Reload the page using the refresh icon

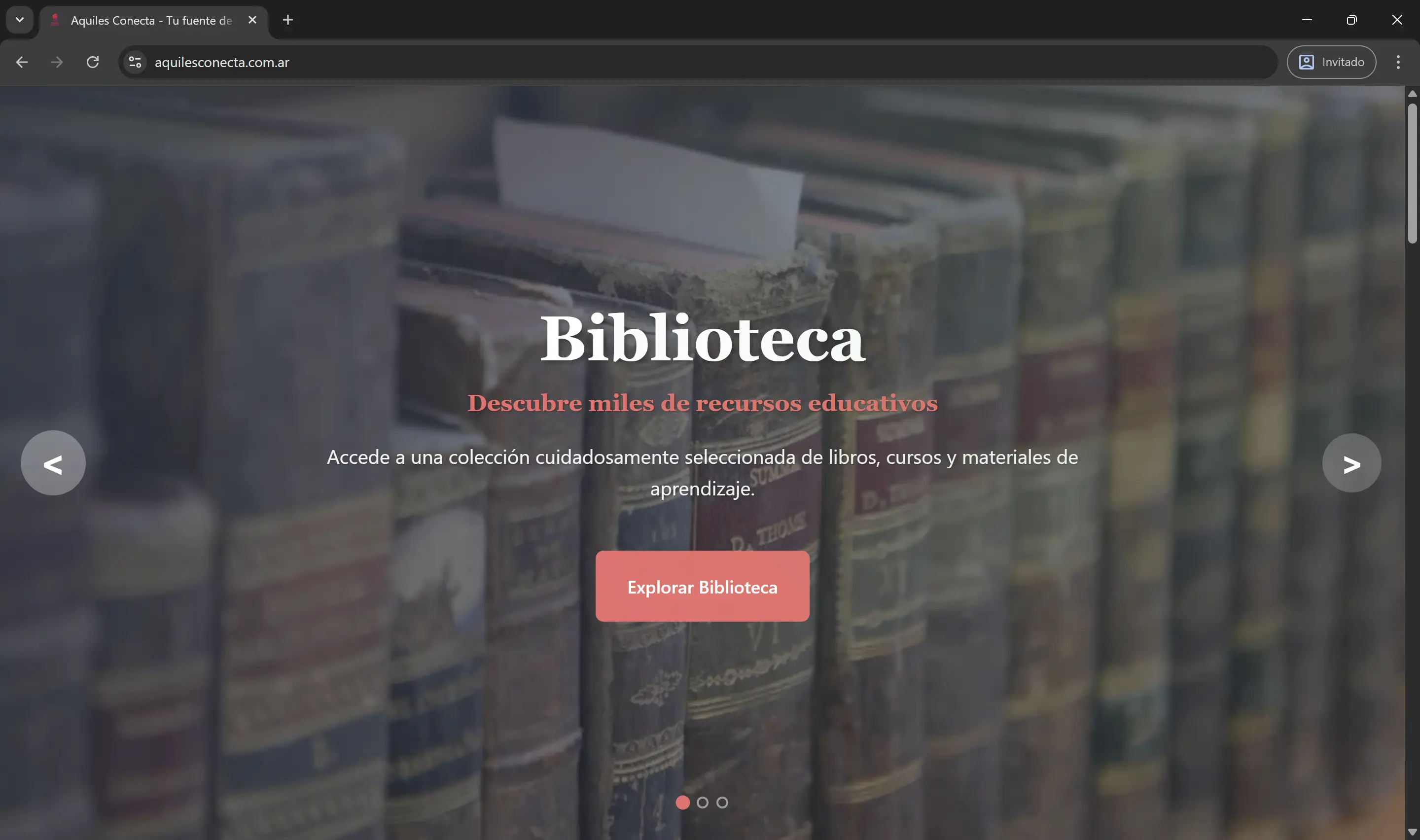pyautogui.click(x=93, y=62)
